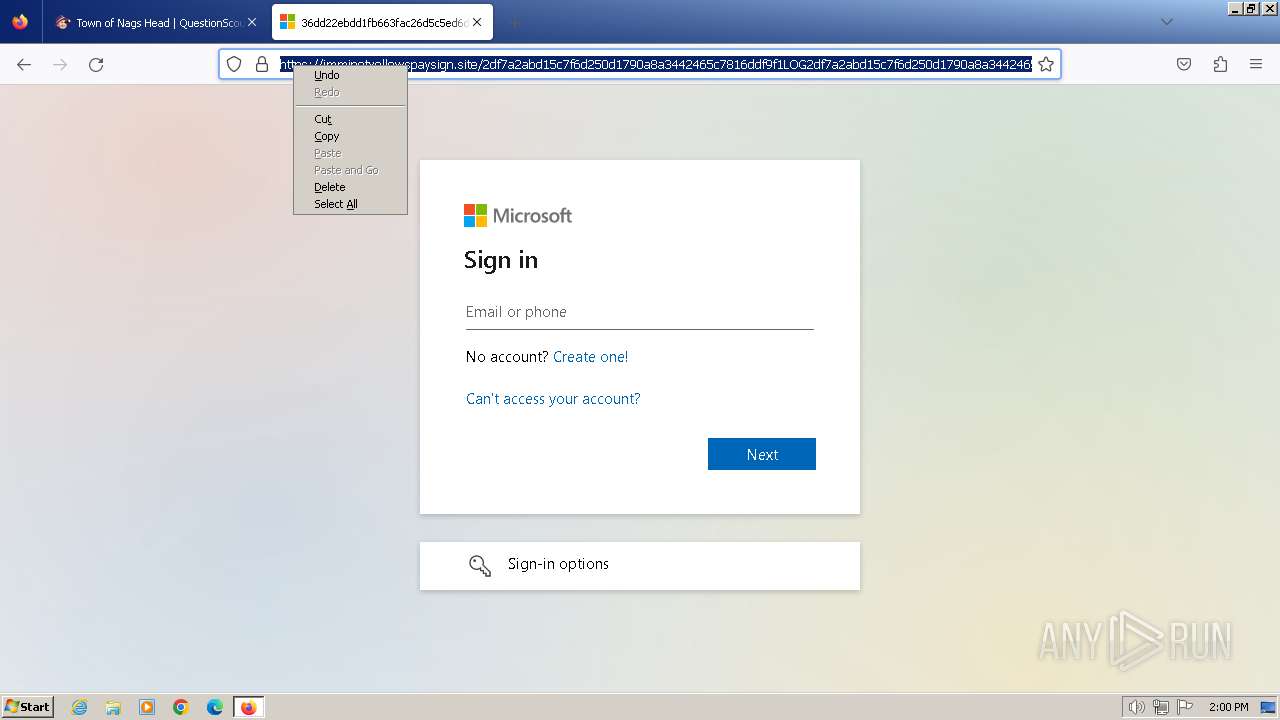1280x720 pixels.
Task: Open a new tab with plus
Action: 514,22
